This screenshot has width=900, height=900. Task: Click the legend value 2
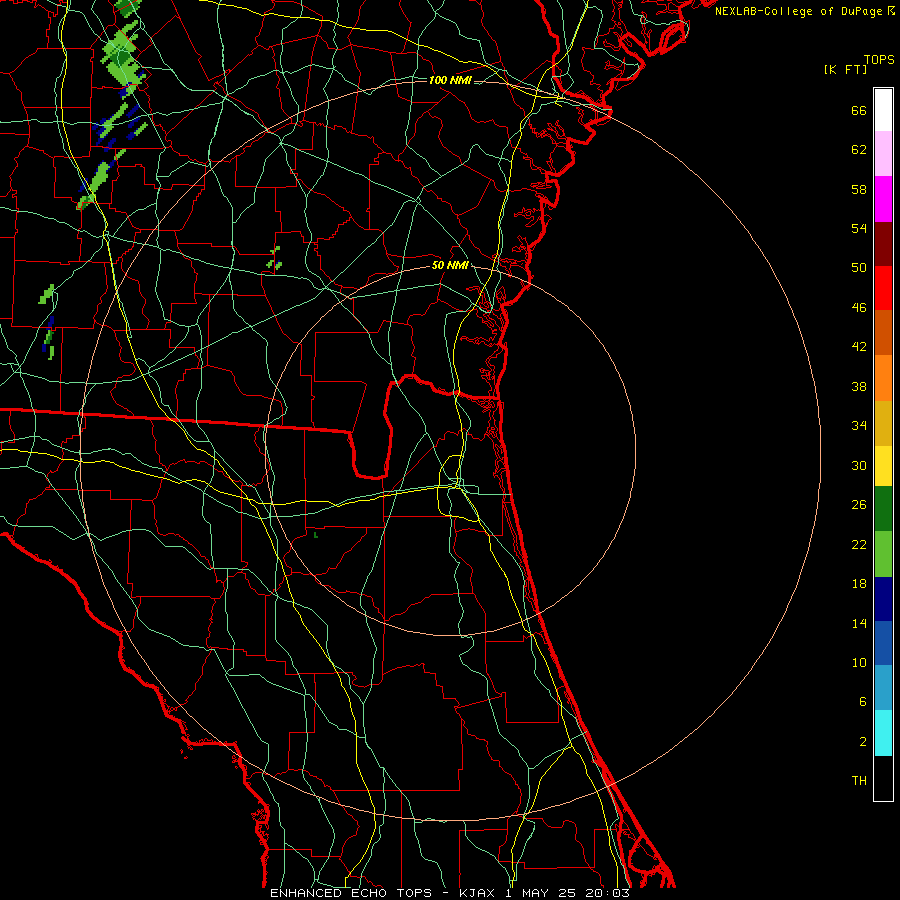[x=863, y=742]
